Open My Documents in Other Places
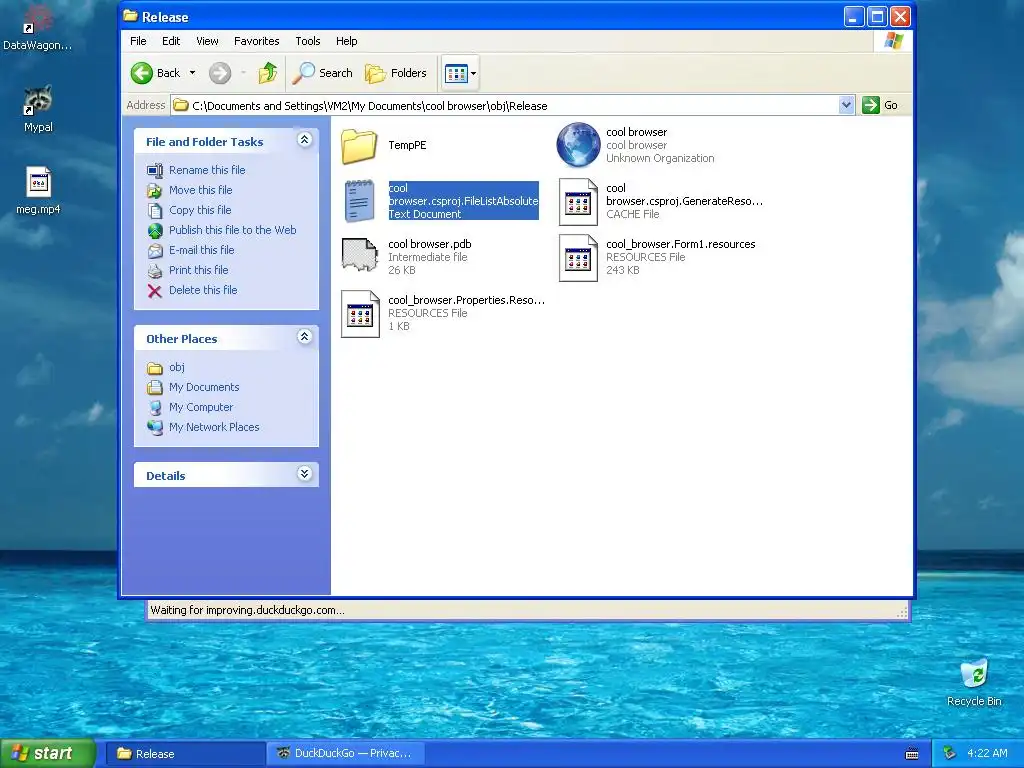The width and height of the screenshot is (1024, 768). point(204,387)
